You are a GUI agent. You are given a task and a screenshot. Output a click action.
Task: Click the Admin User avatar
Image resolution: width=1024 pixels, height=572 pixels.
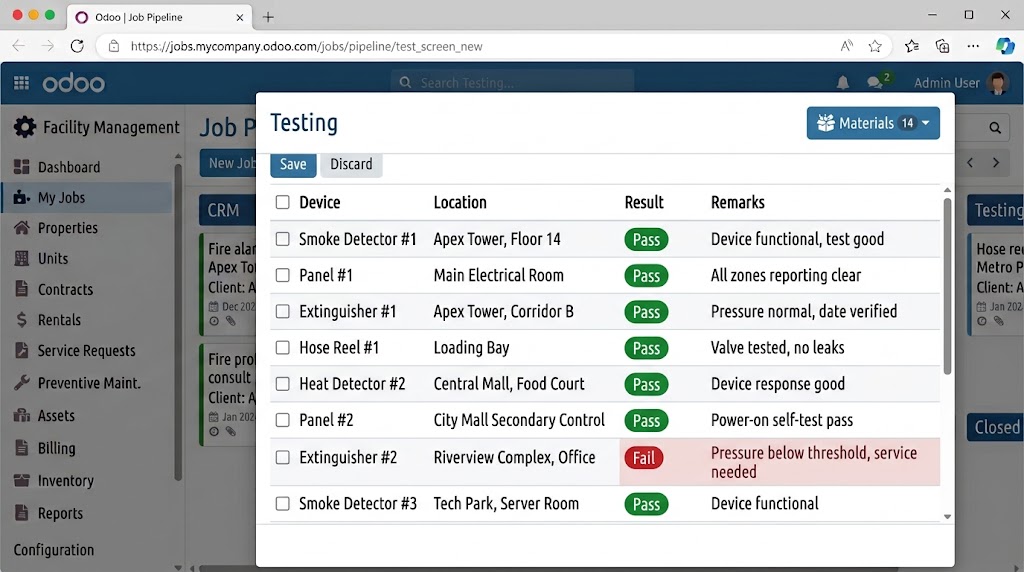click(x=998, y=83)
